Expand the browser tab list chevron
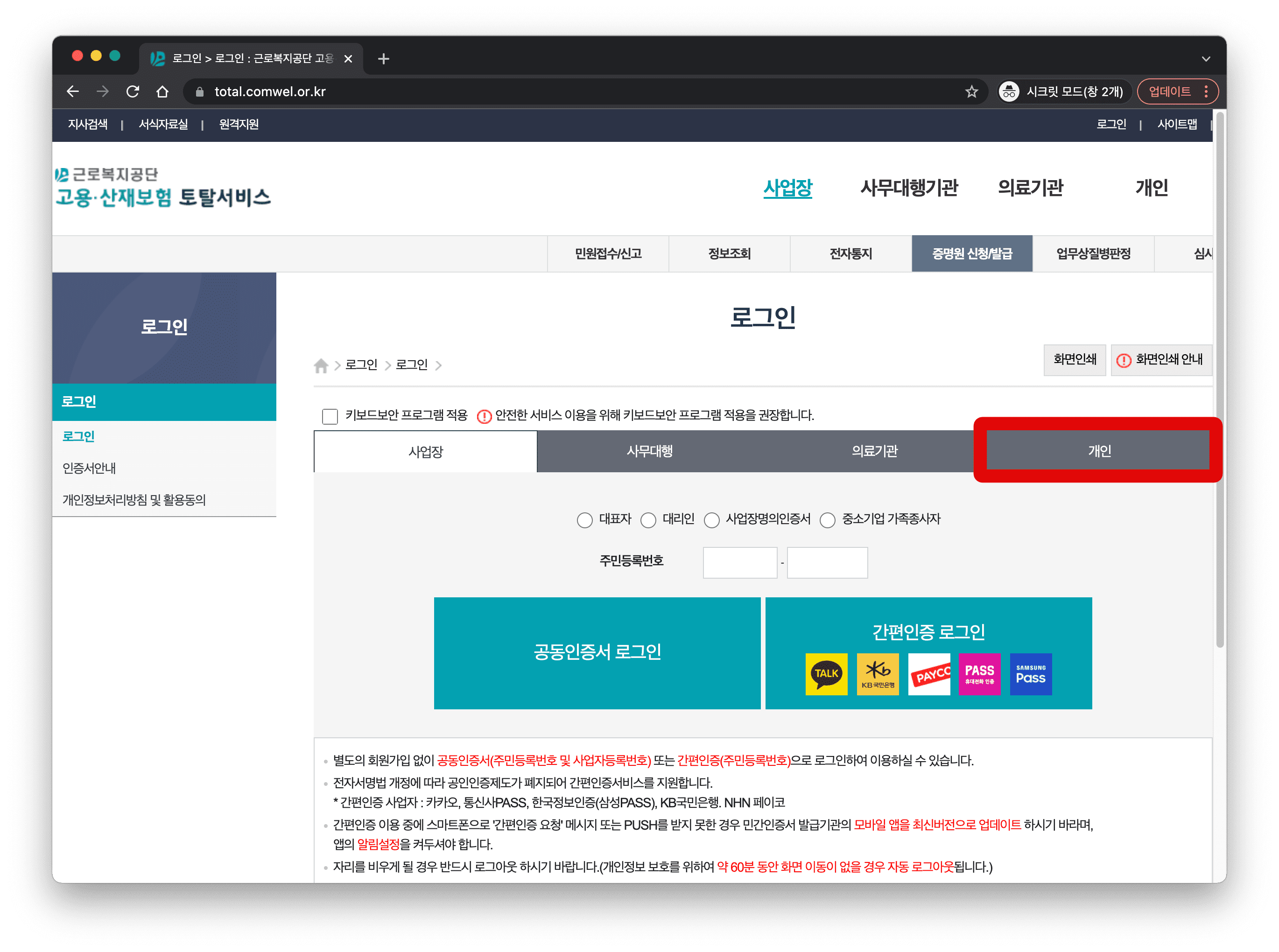Viewport: 1279px width, 952px height. (x=1206, y=59)
